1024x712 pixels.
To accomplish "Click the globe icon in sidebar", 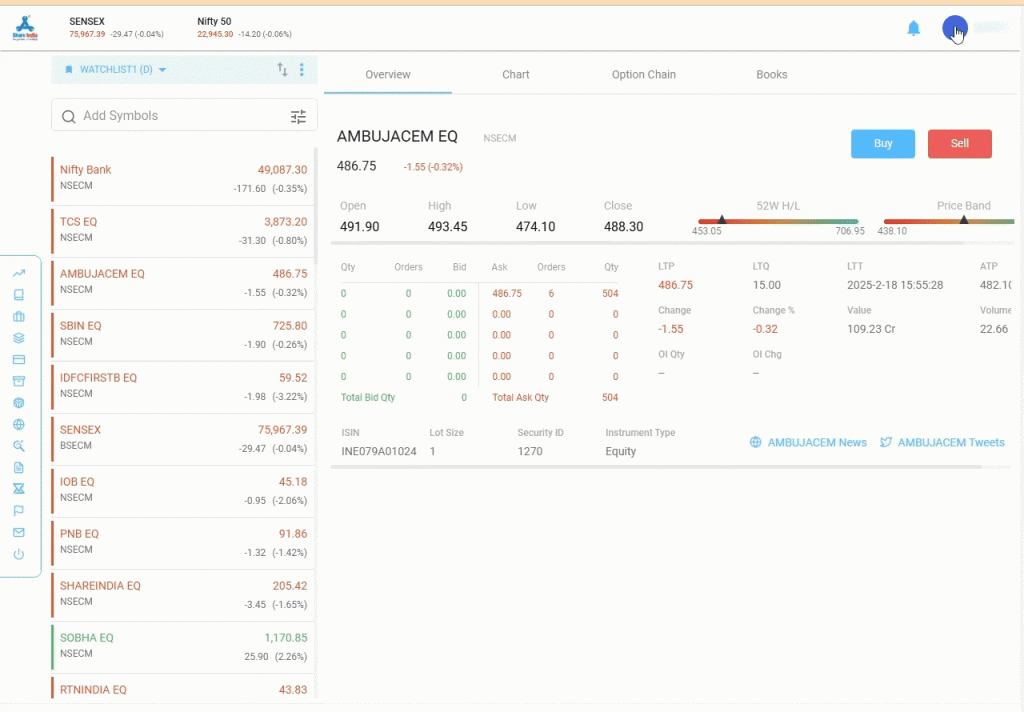I will click(19, 425).
